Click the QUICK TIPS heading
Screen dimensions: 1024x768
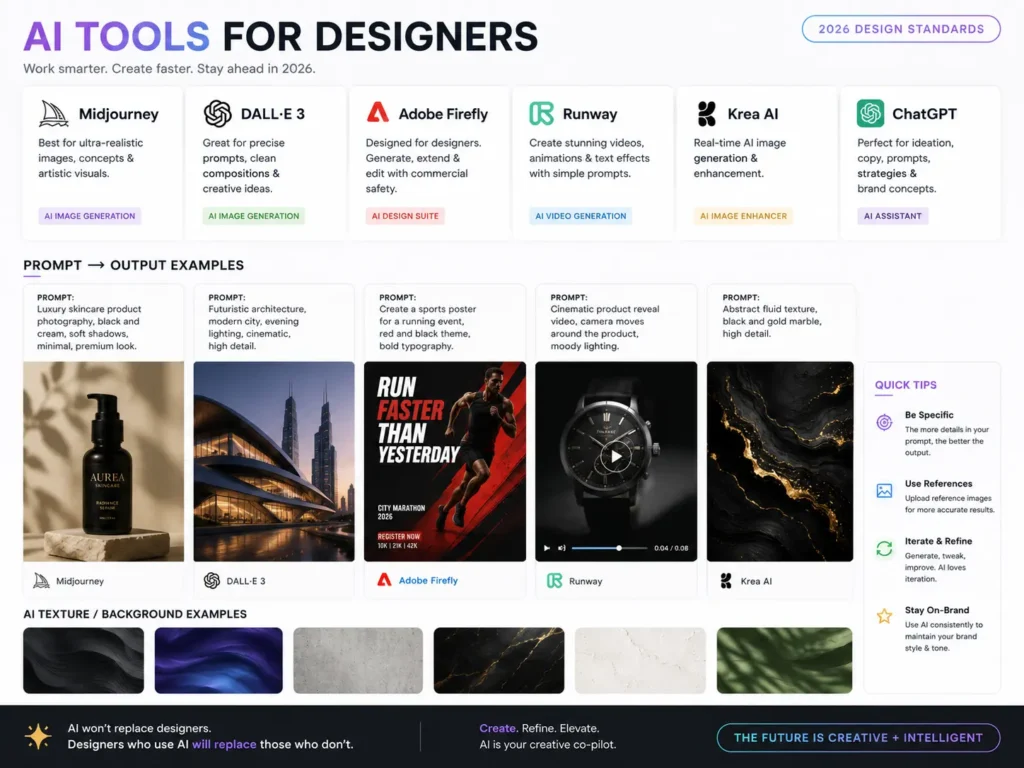click(906, 385)
